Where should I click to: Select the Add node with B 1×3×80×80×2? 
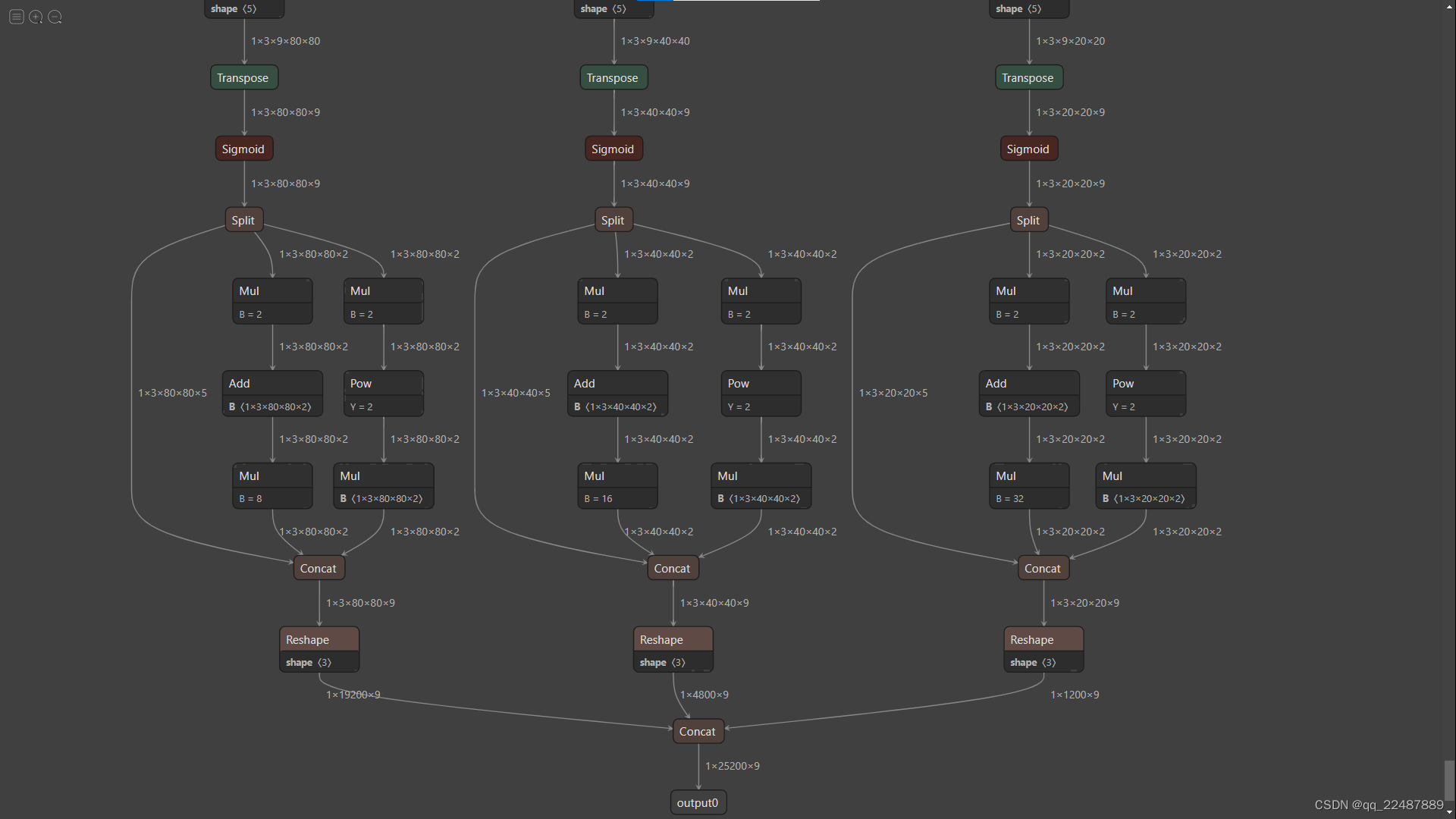[272, 394]
